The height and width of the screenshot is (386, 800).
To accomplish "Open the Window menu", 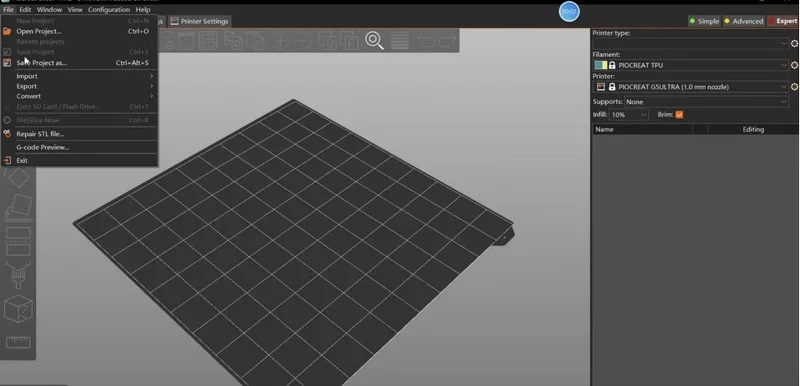I will (49, 9).
